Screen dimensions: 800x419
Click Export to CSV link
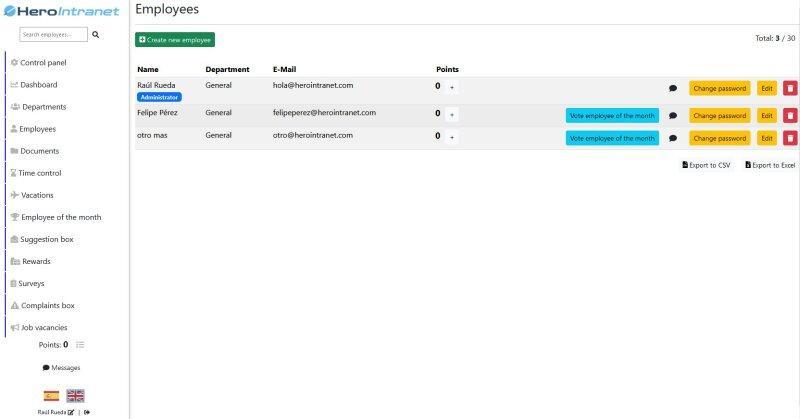[x=706, y=165]
